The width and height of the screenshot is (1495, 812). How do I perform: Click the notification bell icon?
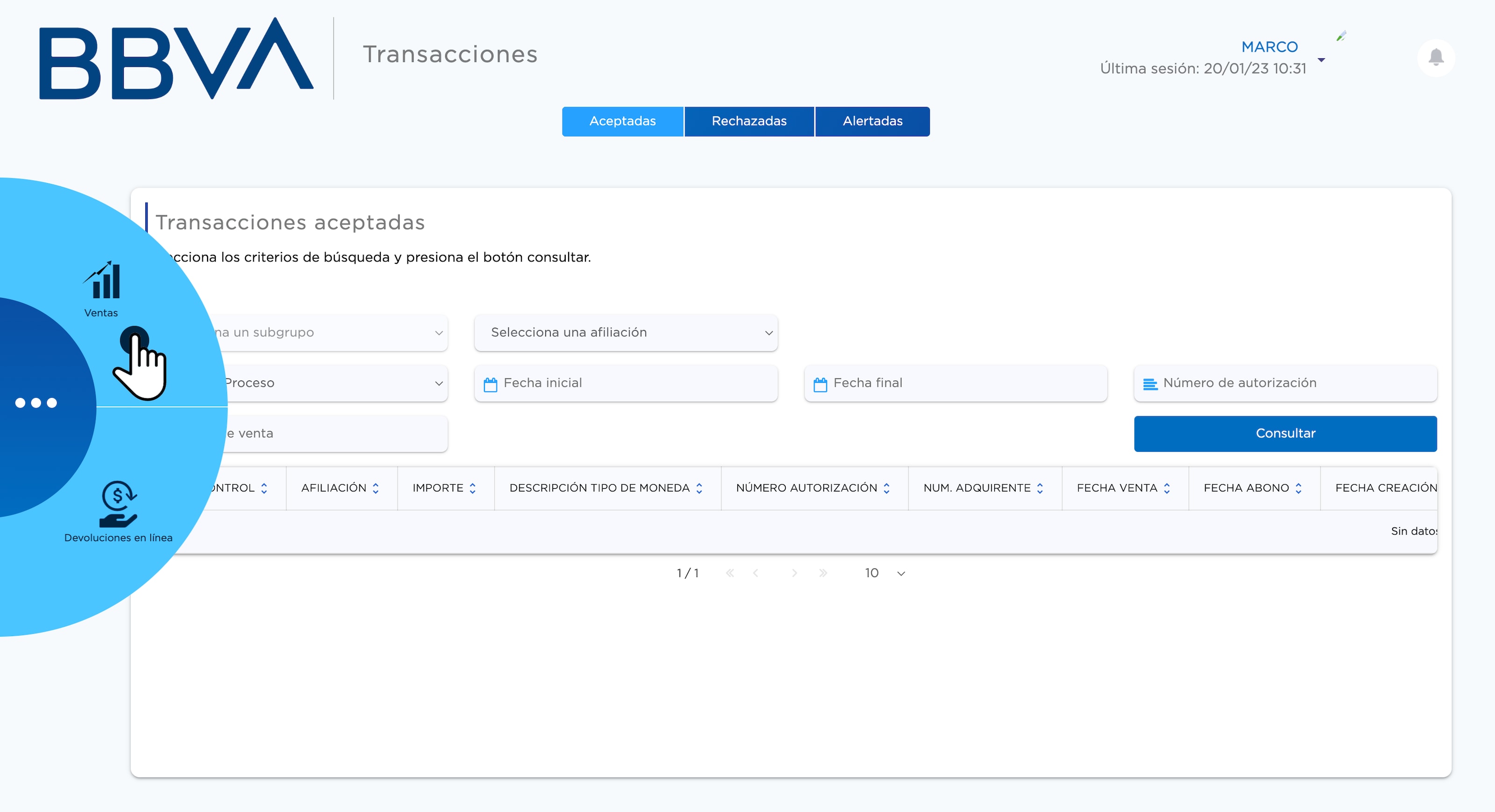(x=1436, y=57)
